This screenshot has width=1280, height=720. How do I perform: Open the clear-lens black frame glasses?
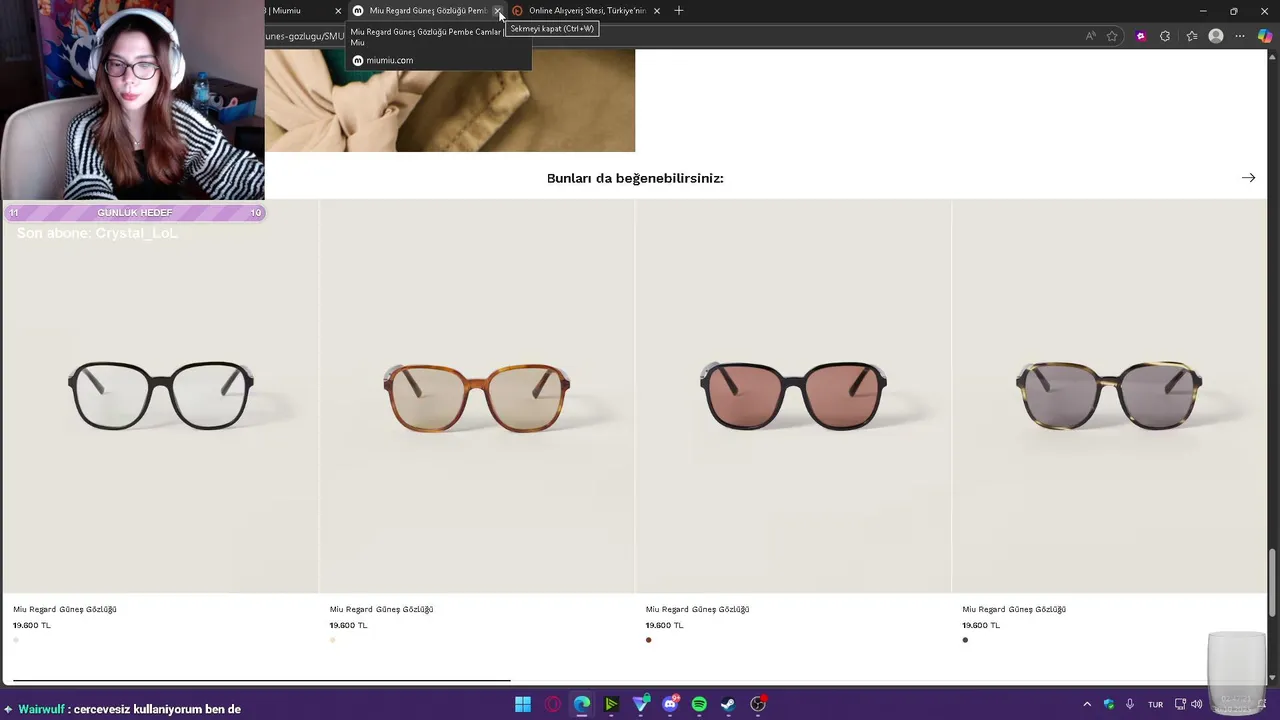161,396
